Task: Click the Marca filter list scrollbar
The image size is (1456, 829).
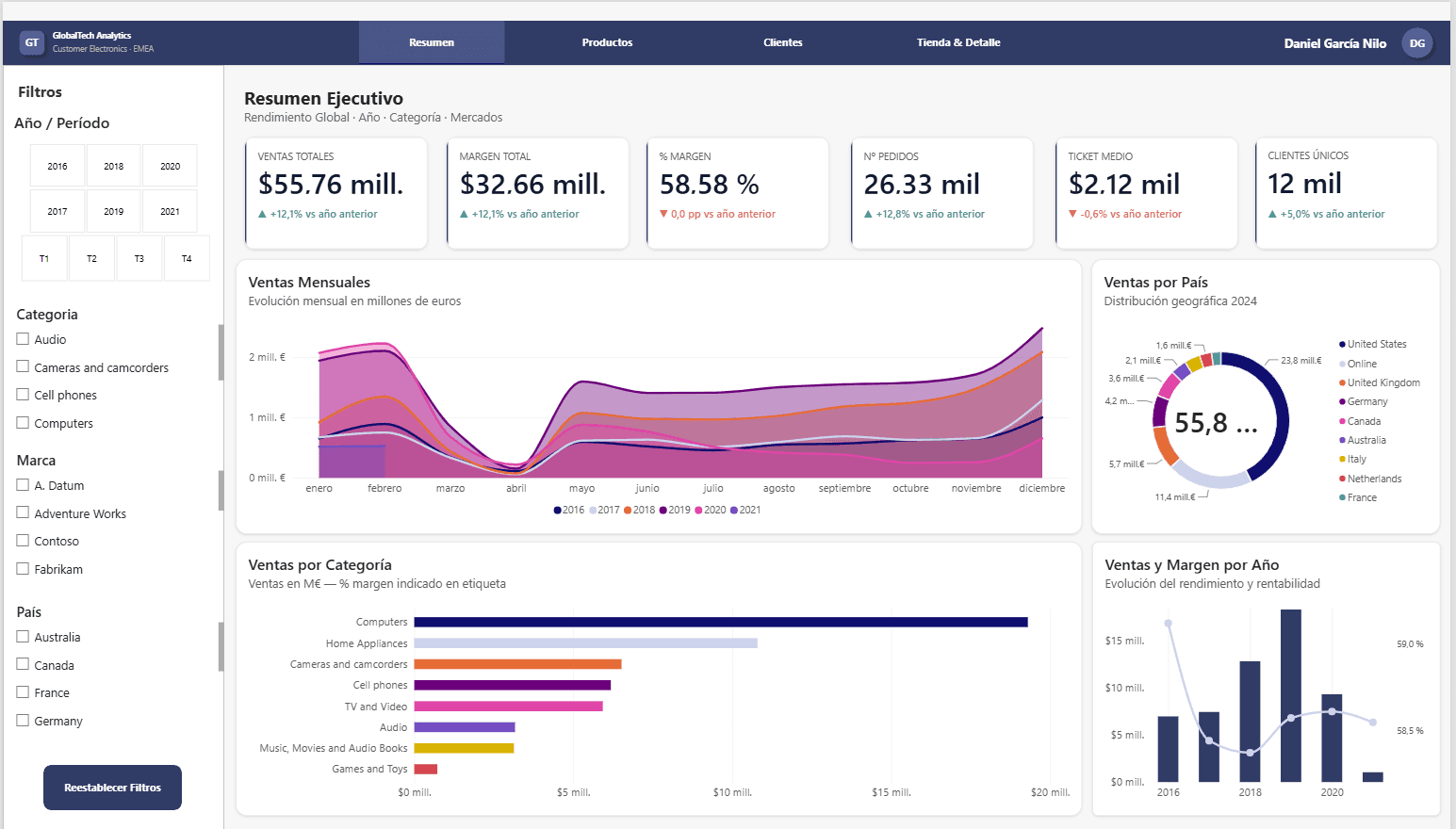Action: [x=221, y=490]
